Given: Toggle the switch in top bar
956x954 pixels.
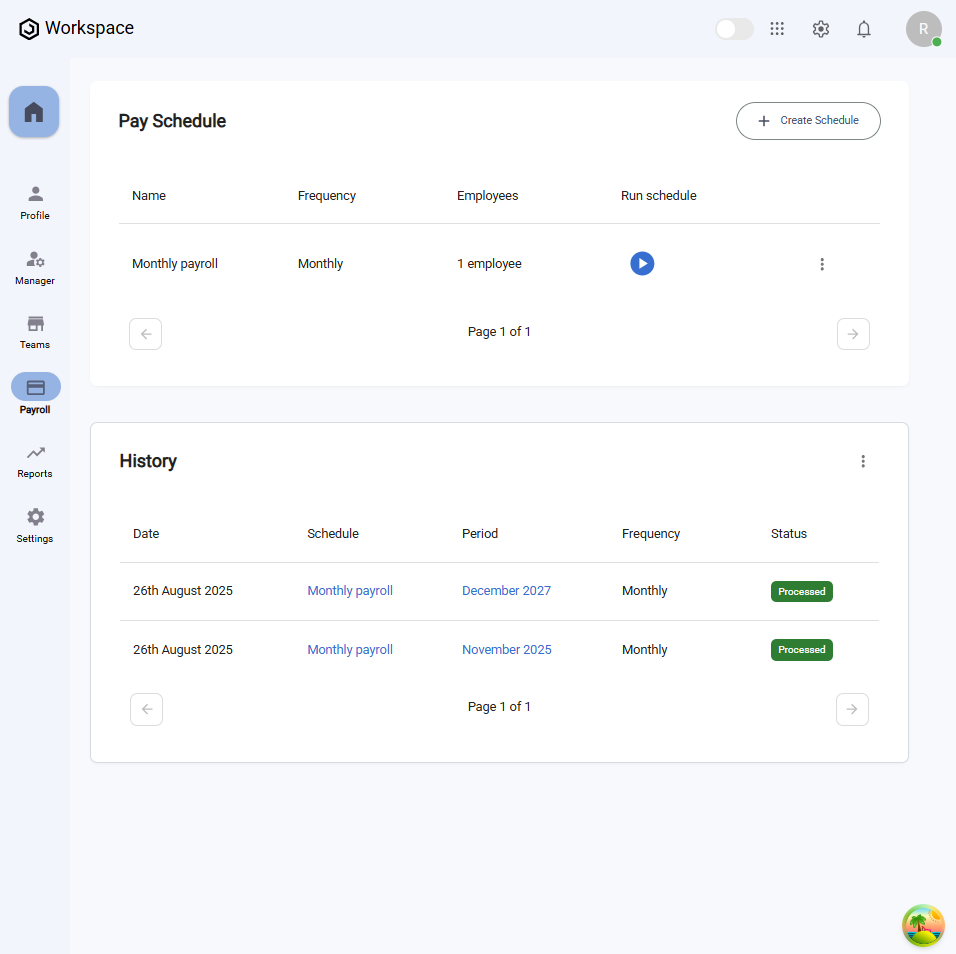Looking at the screenshot, I should [734, 29].
